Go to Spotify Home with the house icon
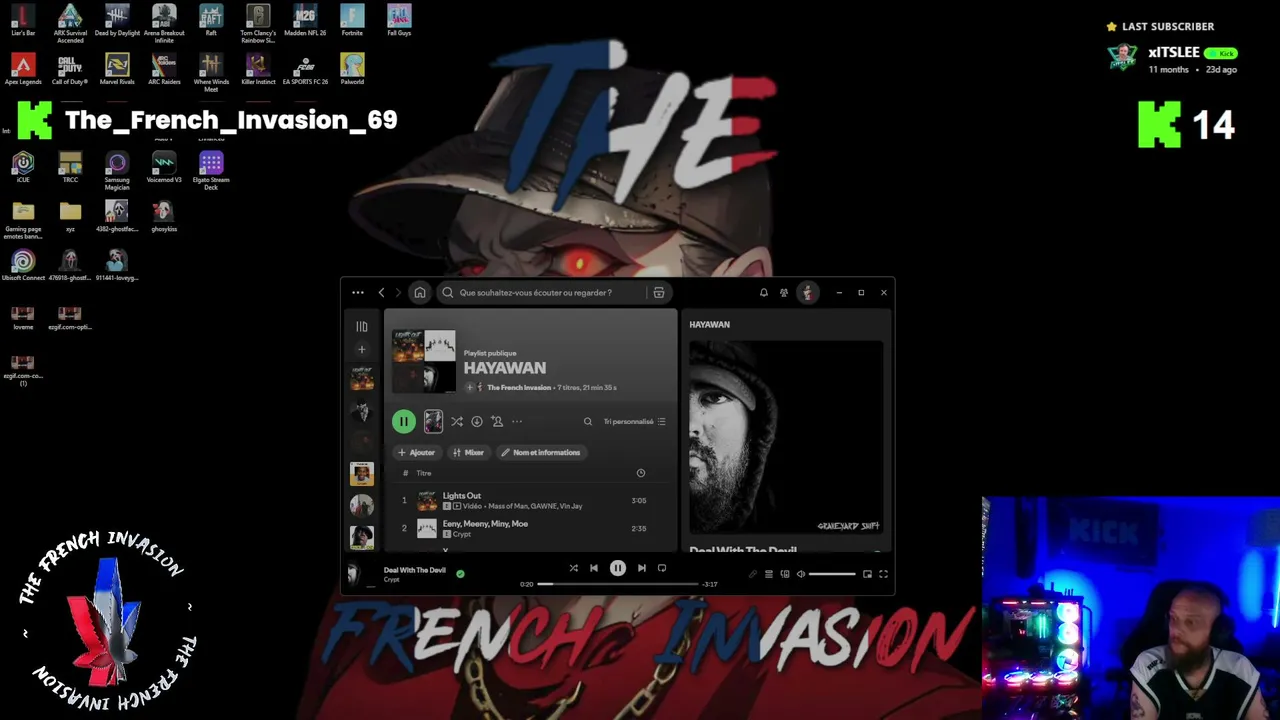This screenshot has width=1280, height=720. tap(420, 293)
